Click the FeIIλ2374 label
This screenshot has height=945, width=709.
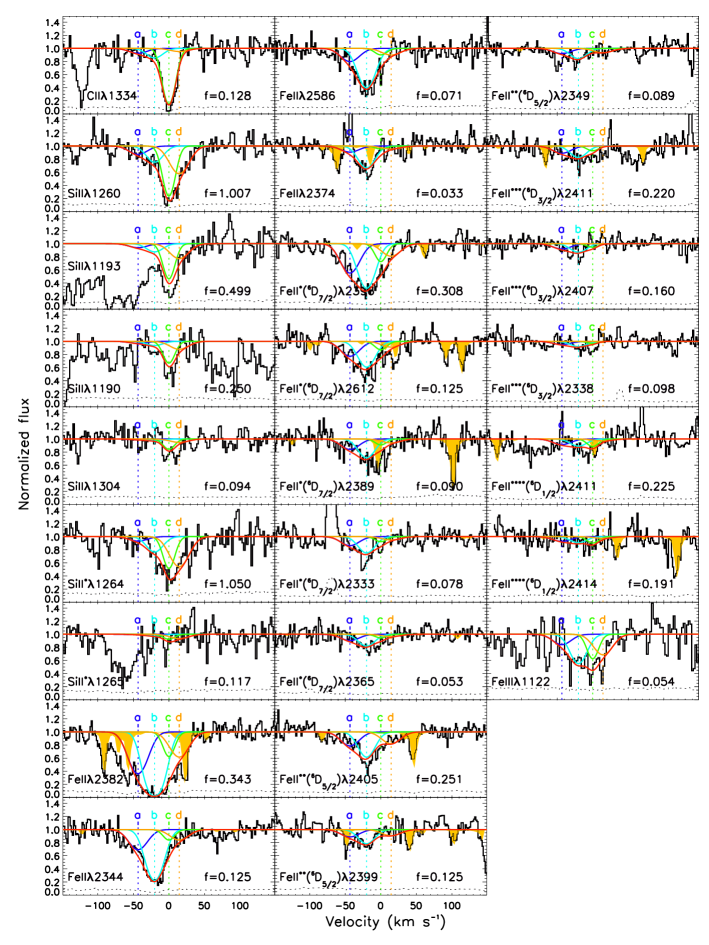pyautogui.click(x=307, y=193)
